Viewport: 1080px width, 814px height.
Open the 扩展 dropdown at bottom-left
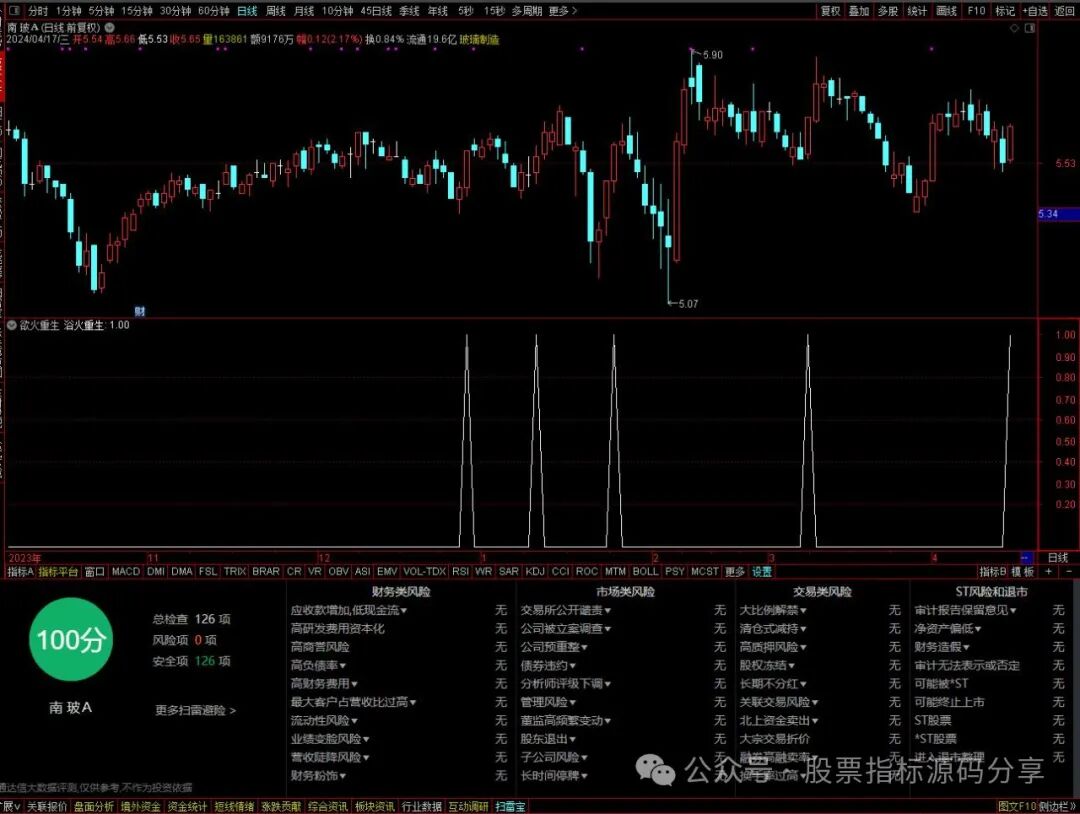tap(10, 806)
